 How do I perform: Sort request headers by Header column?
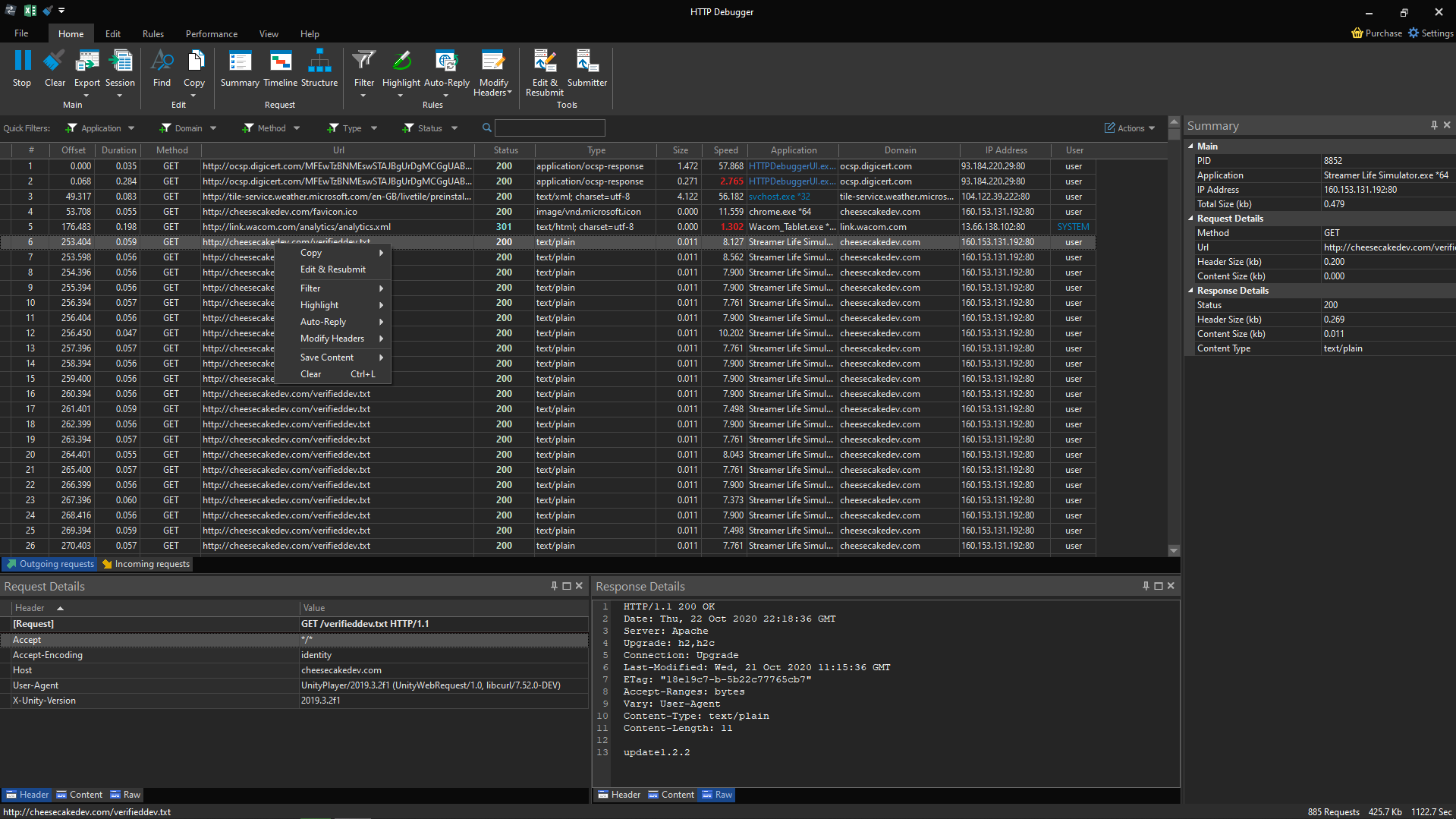click(156, 608)
